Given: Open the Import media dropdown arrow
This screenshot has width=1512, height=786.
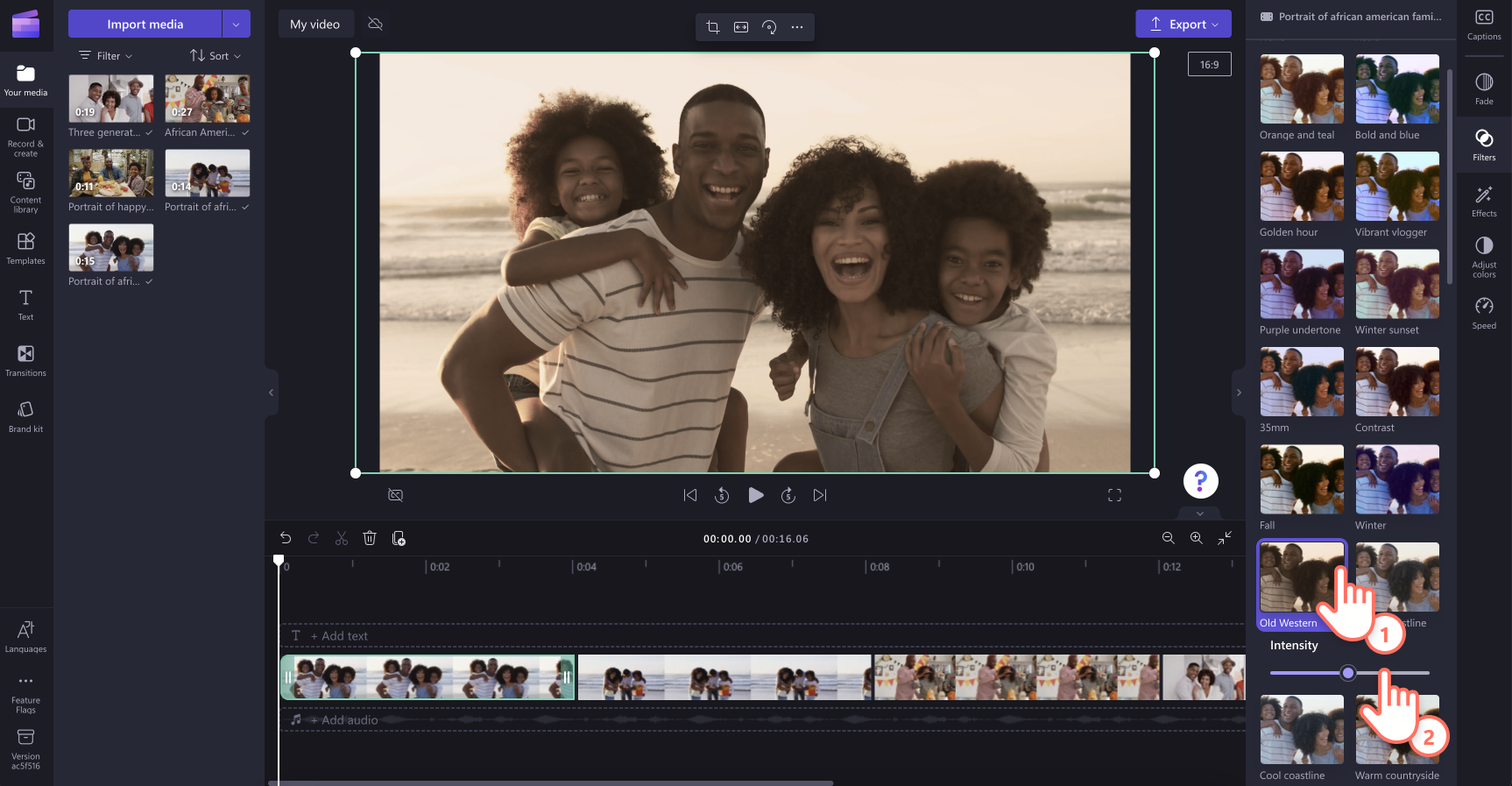Looking at the screenshot, I should pos(236,24).
